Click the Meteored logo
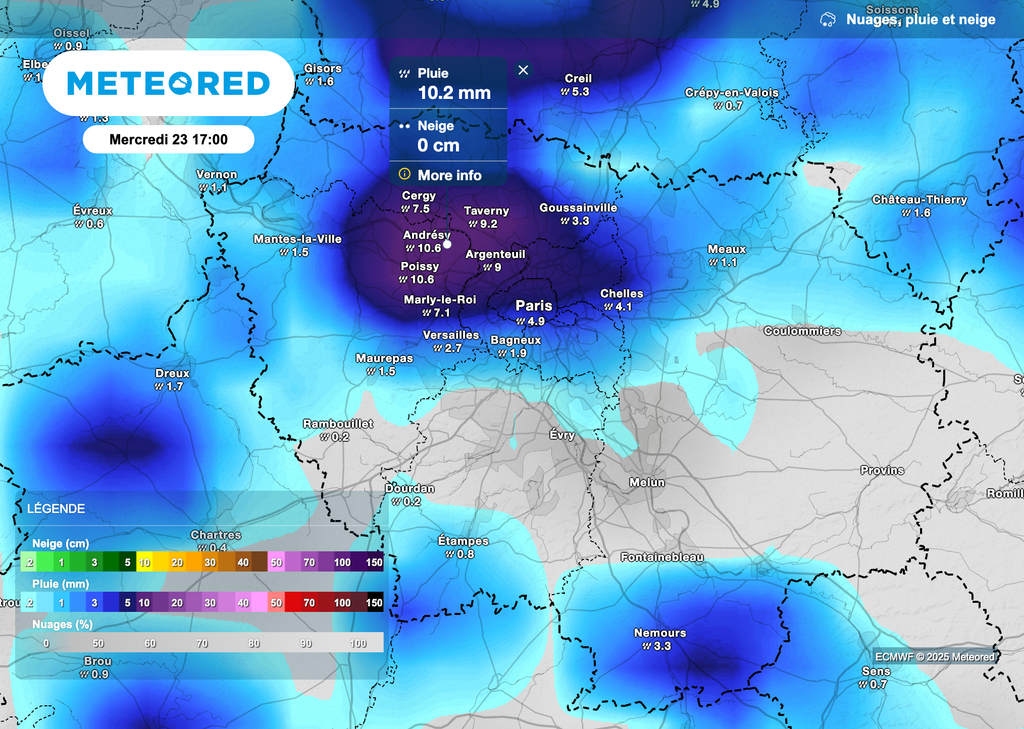 pos(168,83)
